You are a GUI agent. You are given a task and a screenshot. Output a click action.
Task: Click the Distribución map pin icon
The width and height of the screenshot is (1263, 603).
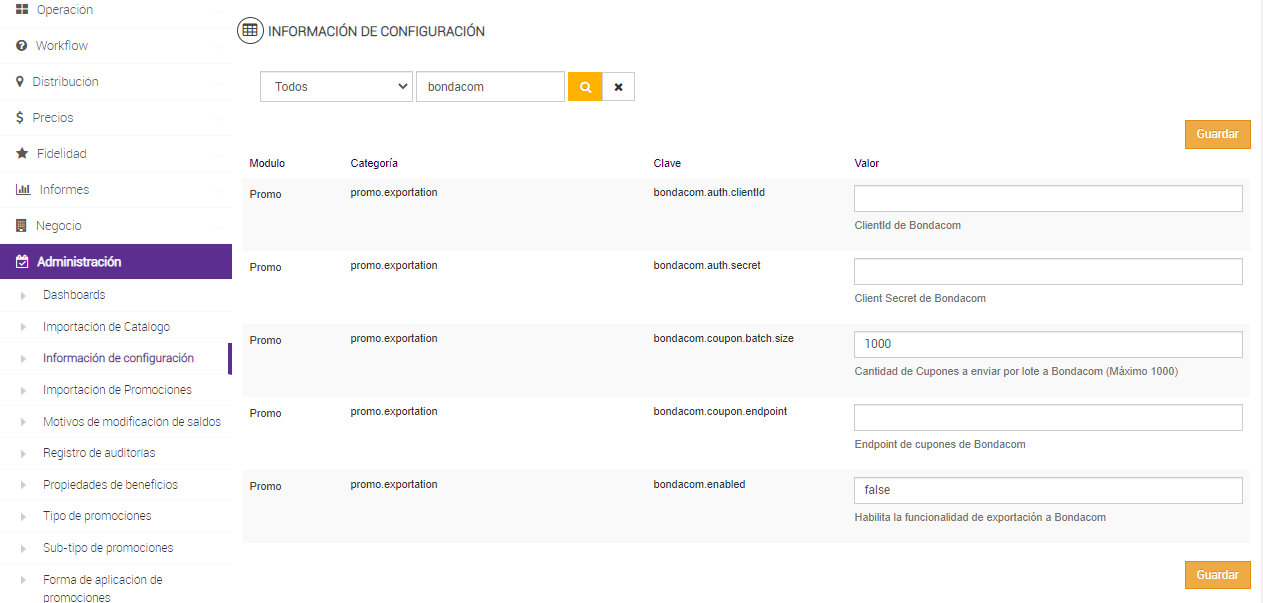coord(20,82)
